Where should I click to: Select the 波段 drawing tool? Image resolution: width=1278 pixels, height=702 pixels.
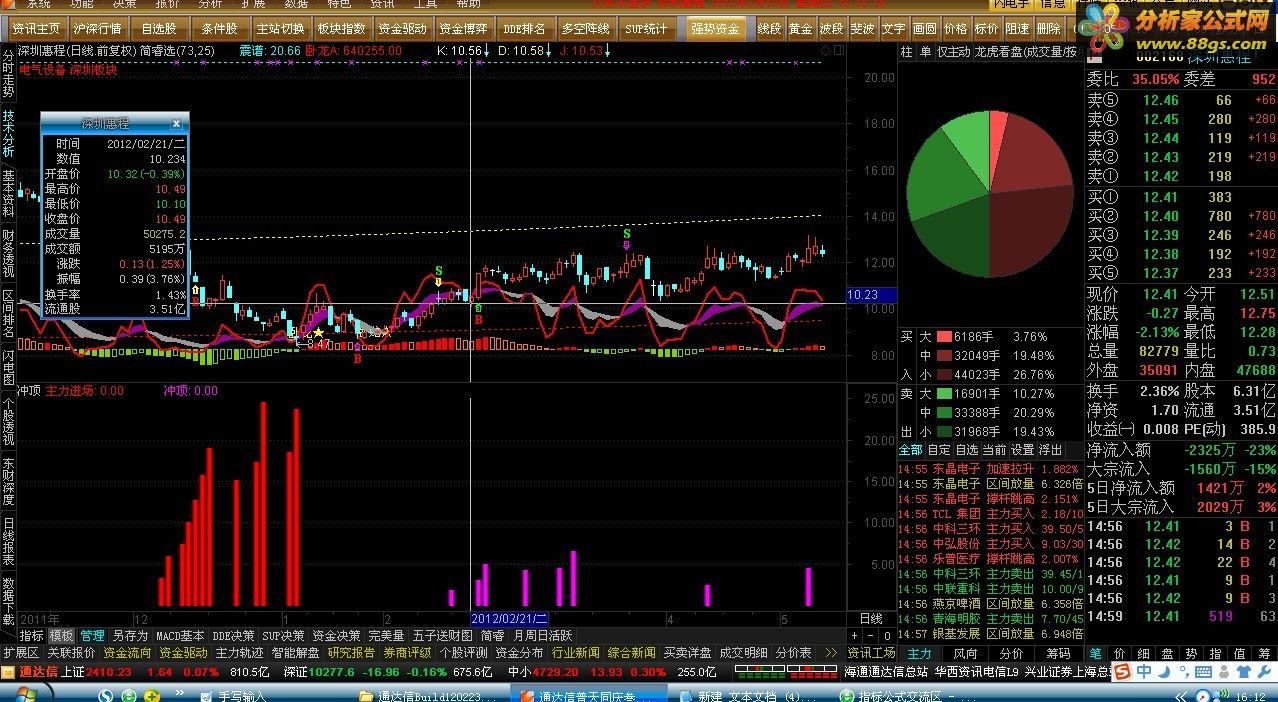point(831,28)
